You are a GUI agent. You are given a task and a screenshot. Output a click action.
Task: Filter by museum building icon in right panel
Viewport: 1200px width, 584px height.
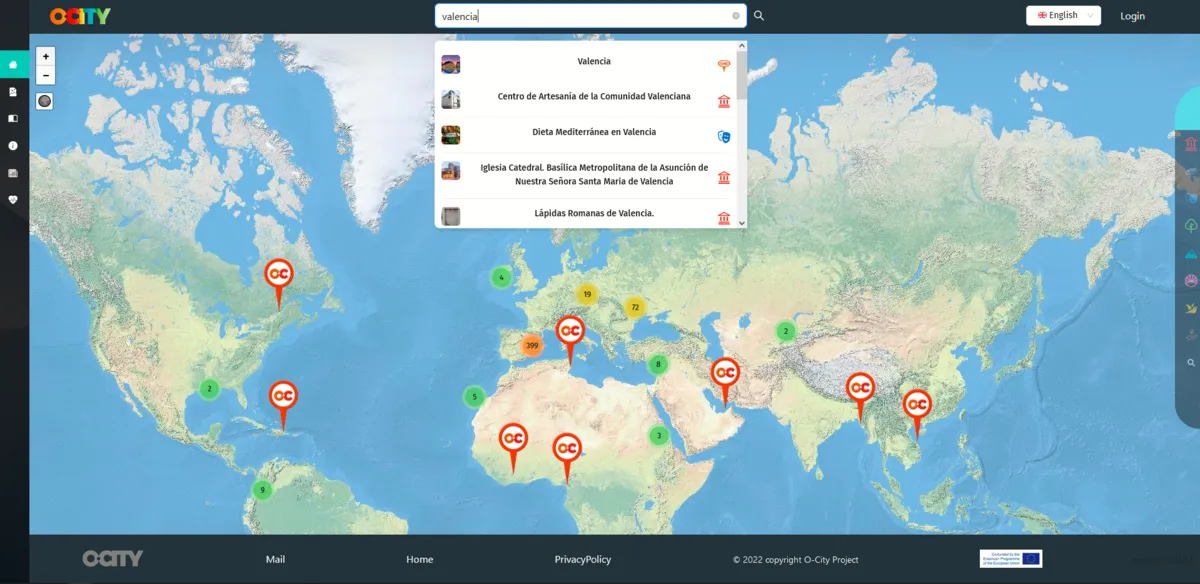pyautogui.click(x=1191, y=146)
